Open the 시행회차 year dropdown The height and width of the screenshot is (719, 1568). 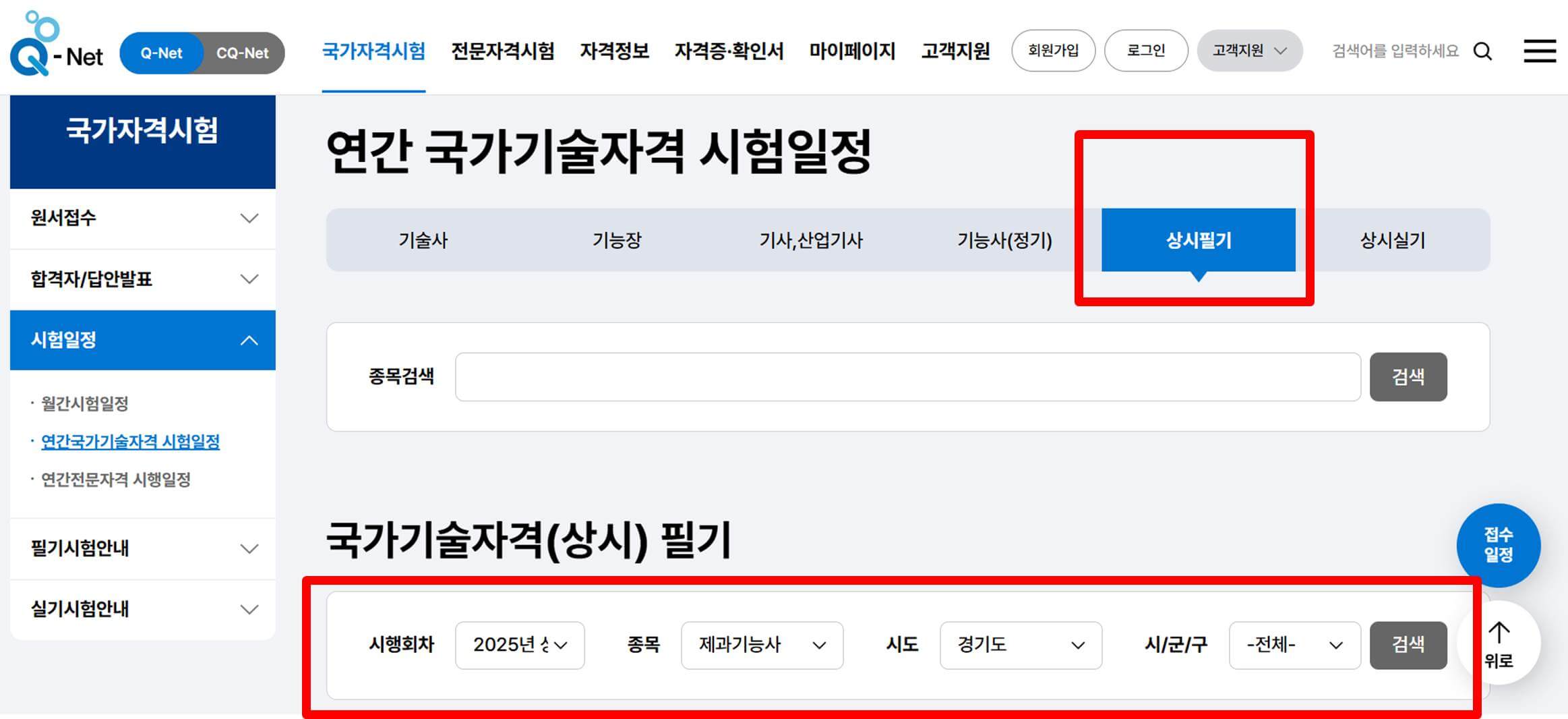[x=520, y=645]
